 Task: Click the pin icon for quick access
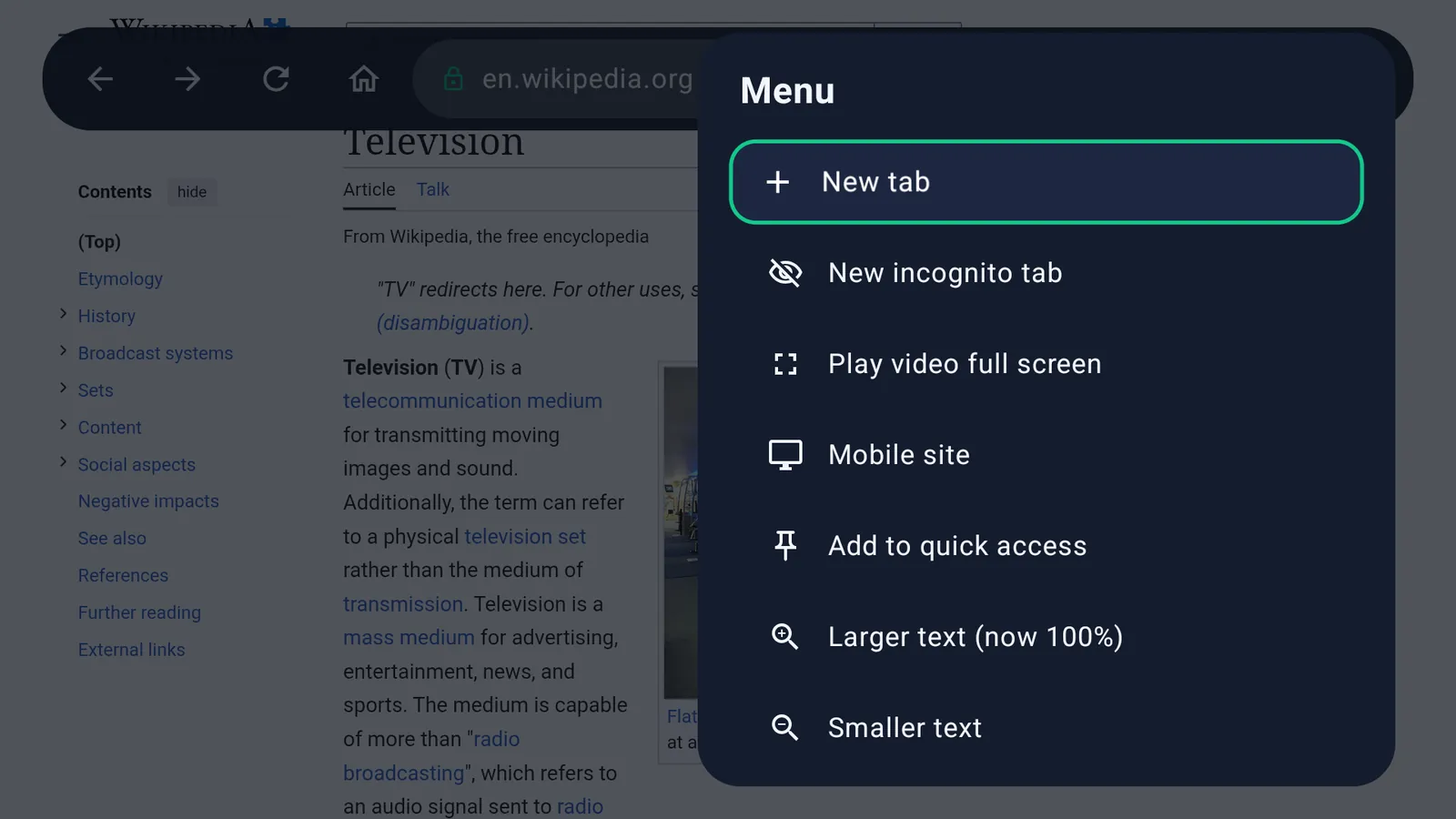[x=784, y=546]
